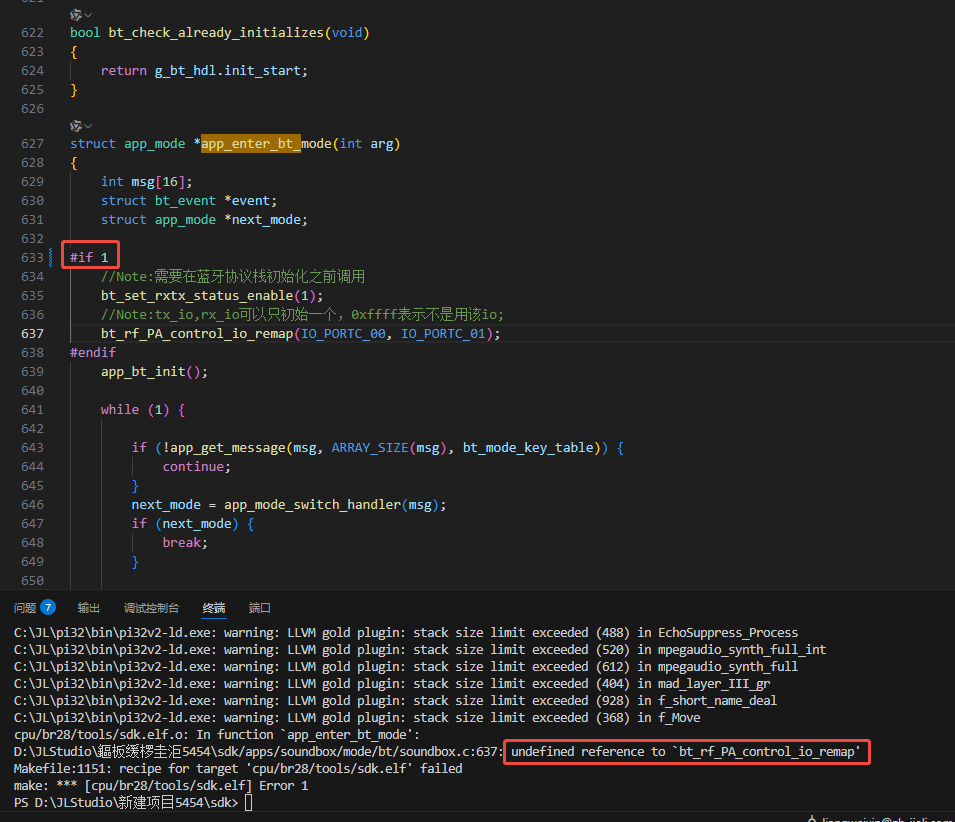Click the break statement on line 648
955x822 pixels.
click(185, 543)
